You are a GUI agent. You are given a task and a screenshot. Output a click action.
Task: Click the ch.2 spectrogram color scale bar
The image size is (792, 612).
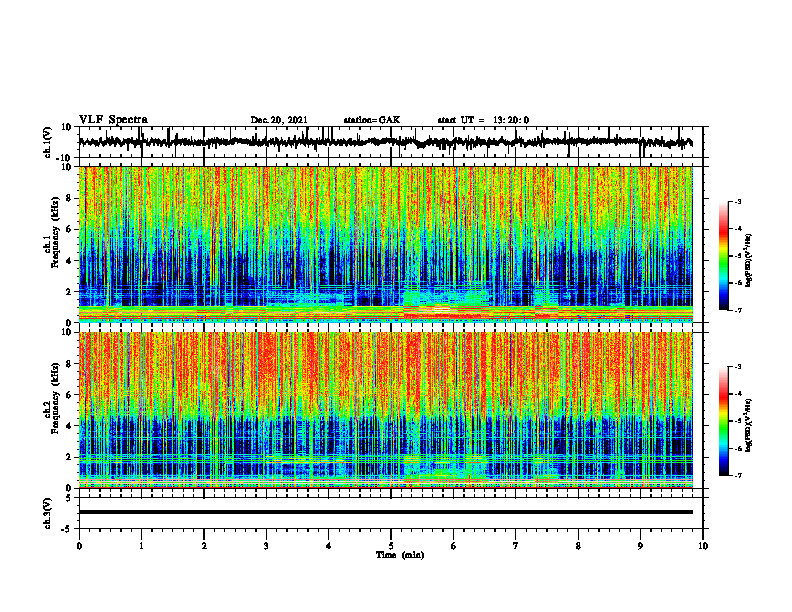click(x=724, y=421)
